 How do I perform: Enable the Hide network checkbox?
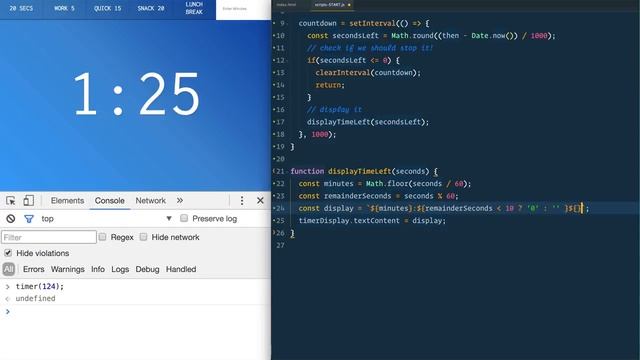[x=143, y=237]
